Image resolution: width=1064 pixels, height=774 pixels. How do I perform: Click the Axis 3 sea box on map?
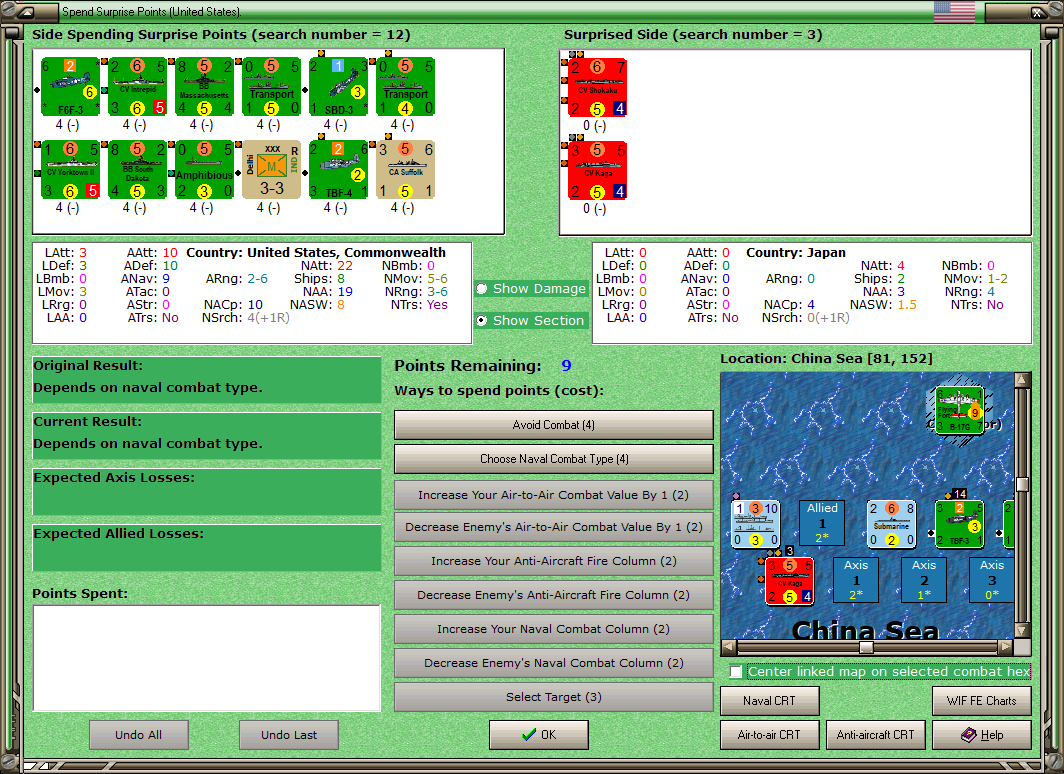(x=992, y=580)
